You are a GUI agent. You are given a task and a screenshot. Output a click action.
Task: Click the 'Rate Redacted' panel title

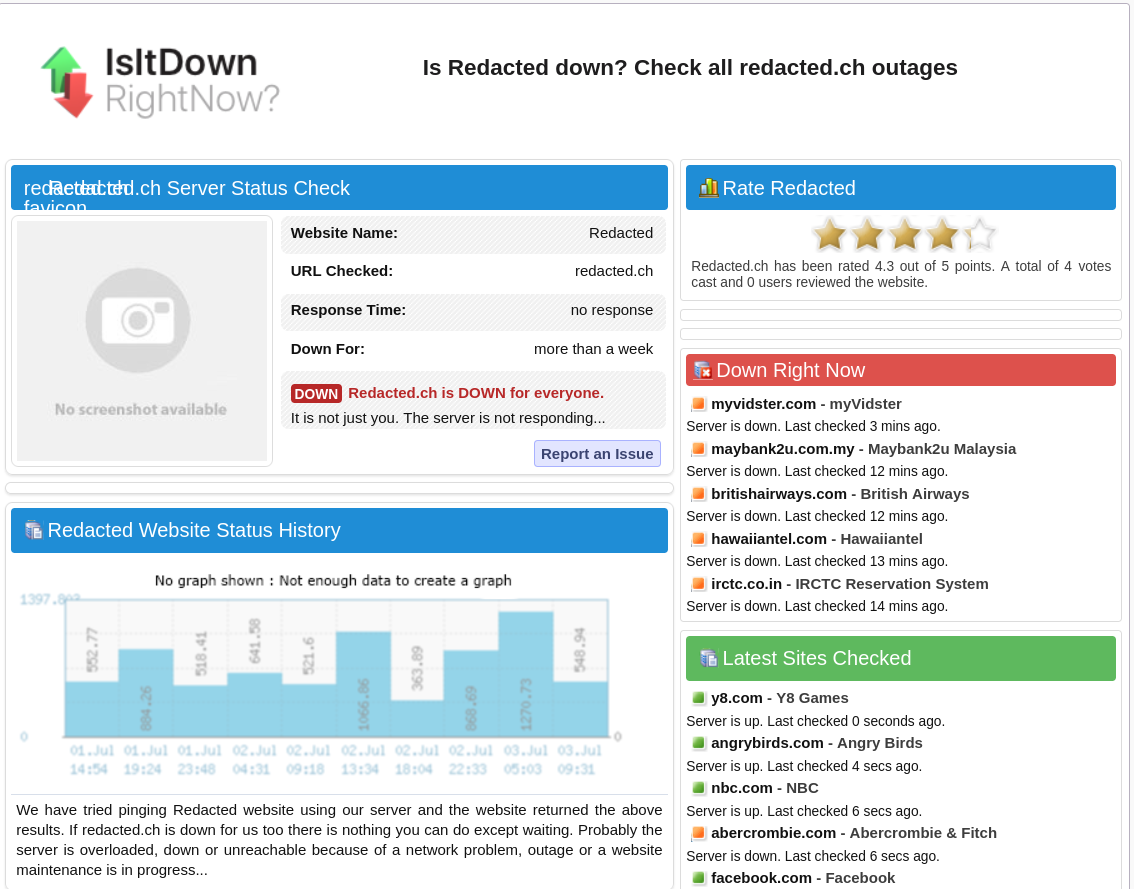pyautogui.click(x=789, y=188)
